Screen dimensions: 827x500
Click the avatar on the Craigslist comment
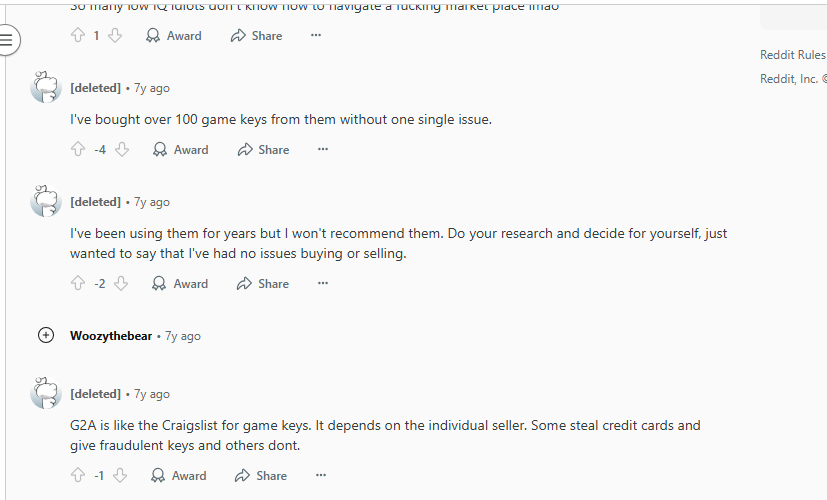click(x=46, y=394)
